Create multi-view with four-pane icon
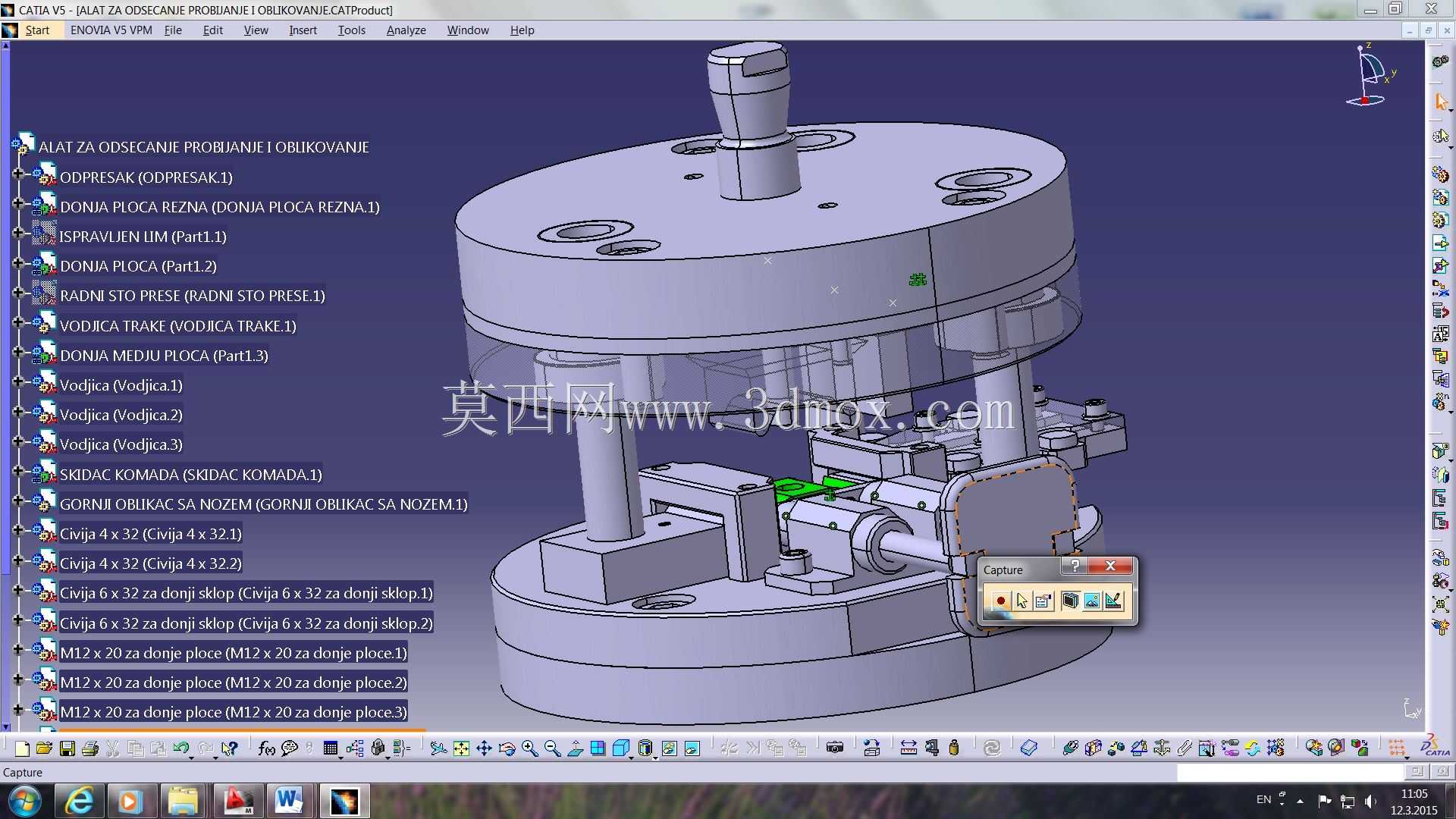 point(598,748)
